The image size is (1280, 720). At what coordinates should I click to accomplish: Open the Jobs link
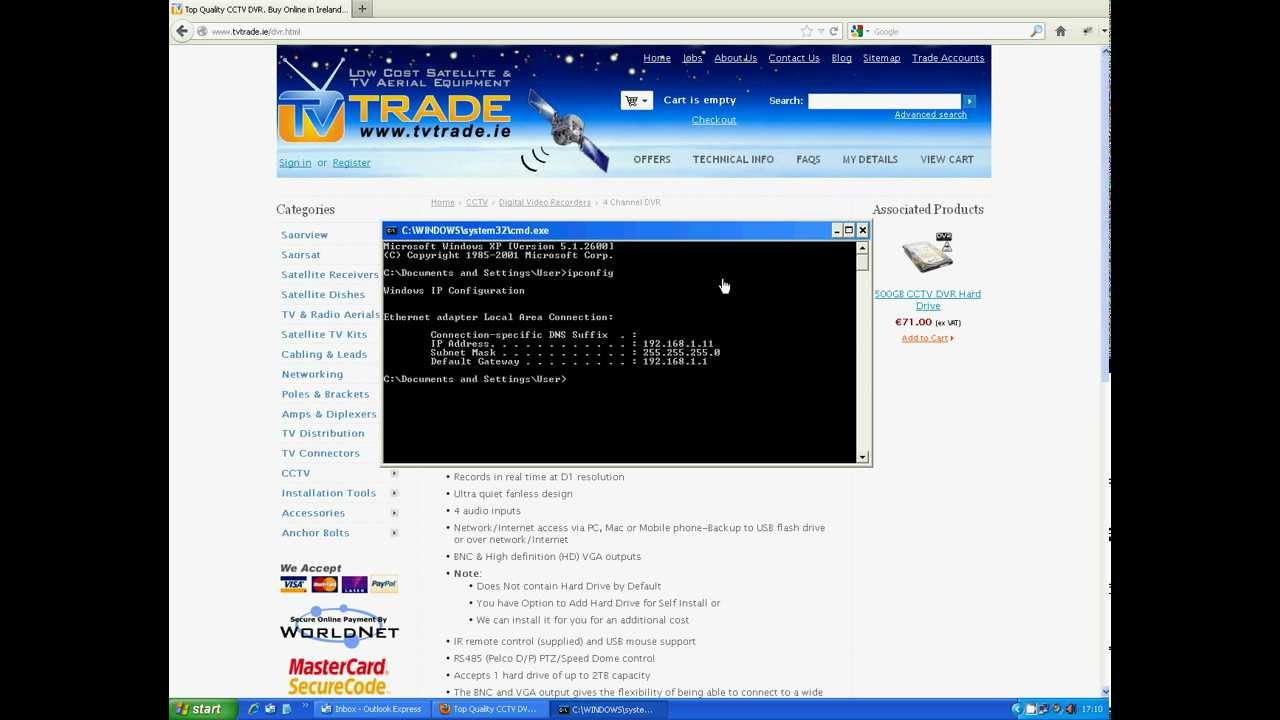(x=692, y=58)
